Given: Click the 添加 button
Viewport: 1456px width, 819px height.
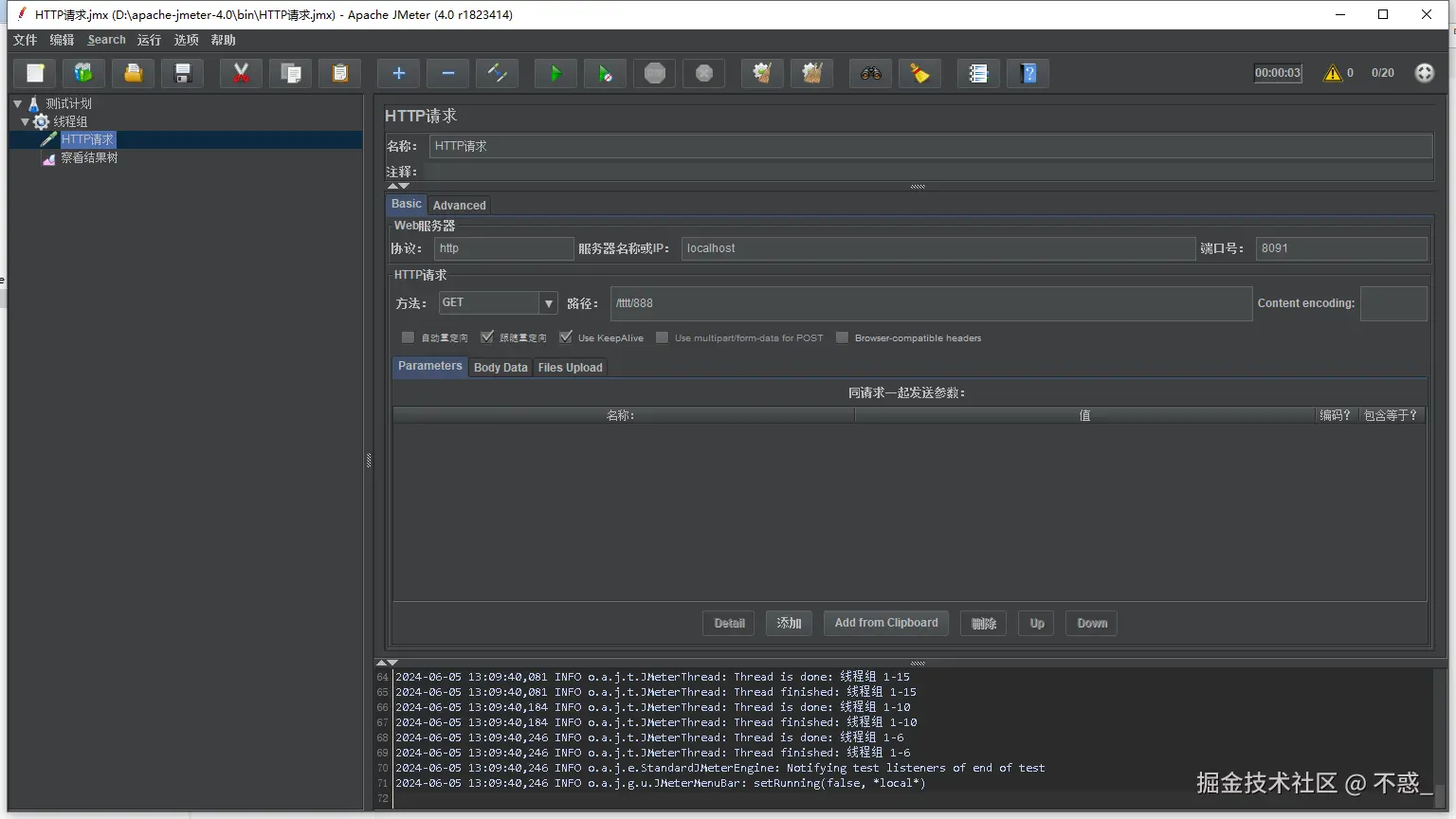Looking at the screenshot, I should pyautogui.click(x=789, y=623).
